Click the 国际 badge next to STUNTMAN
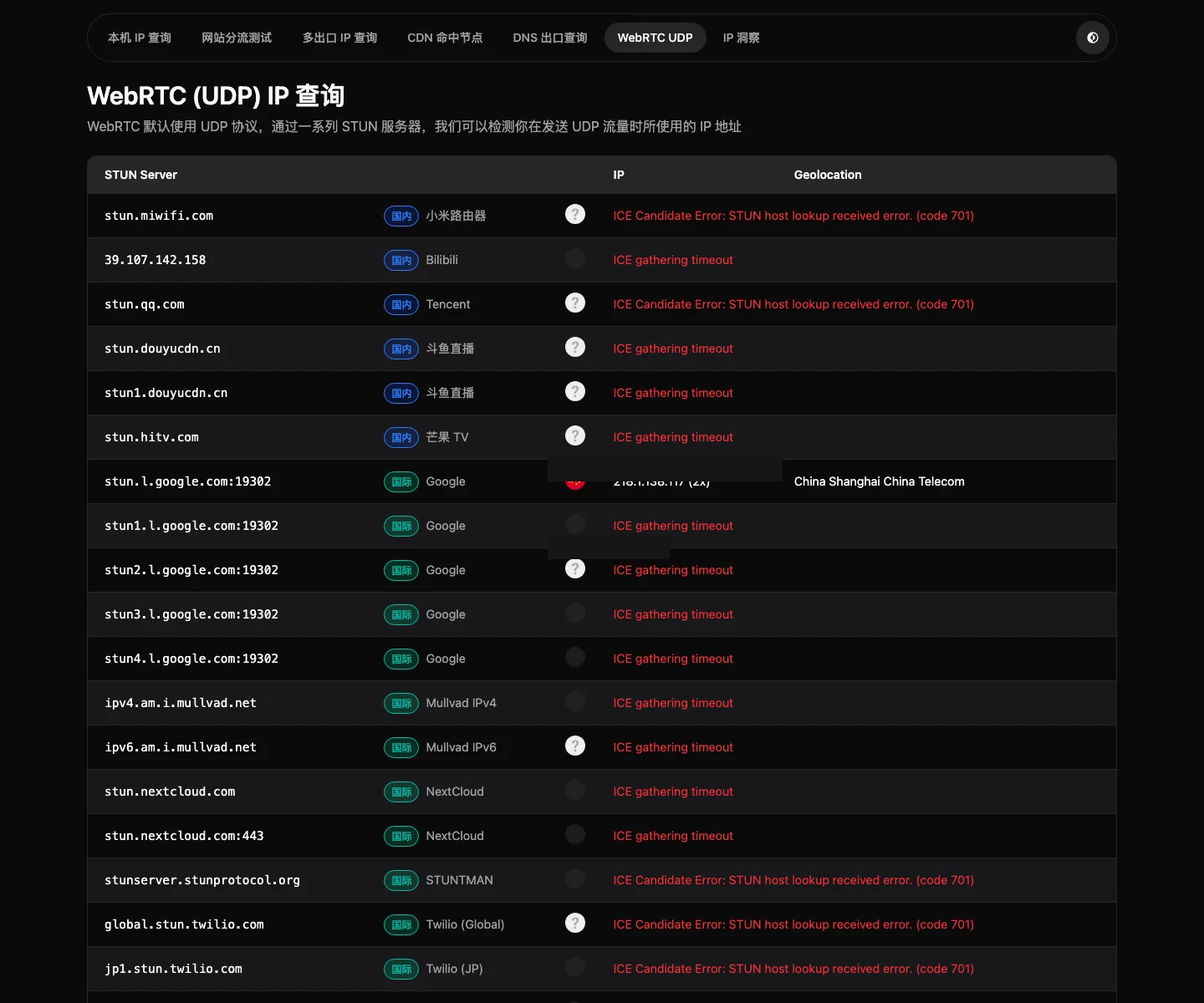Screen dimensions: 1204x1003 point(401,880)
